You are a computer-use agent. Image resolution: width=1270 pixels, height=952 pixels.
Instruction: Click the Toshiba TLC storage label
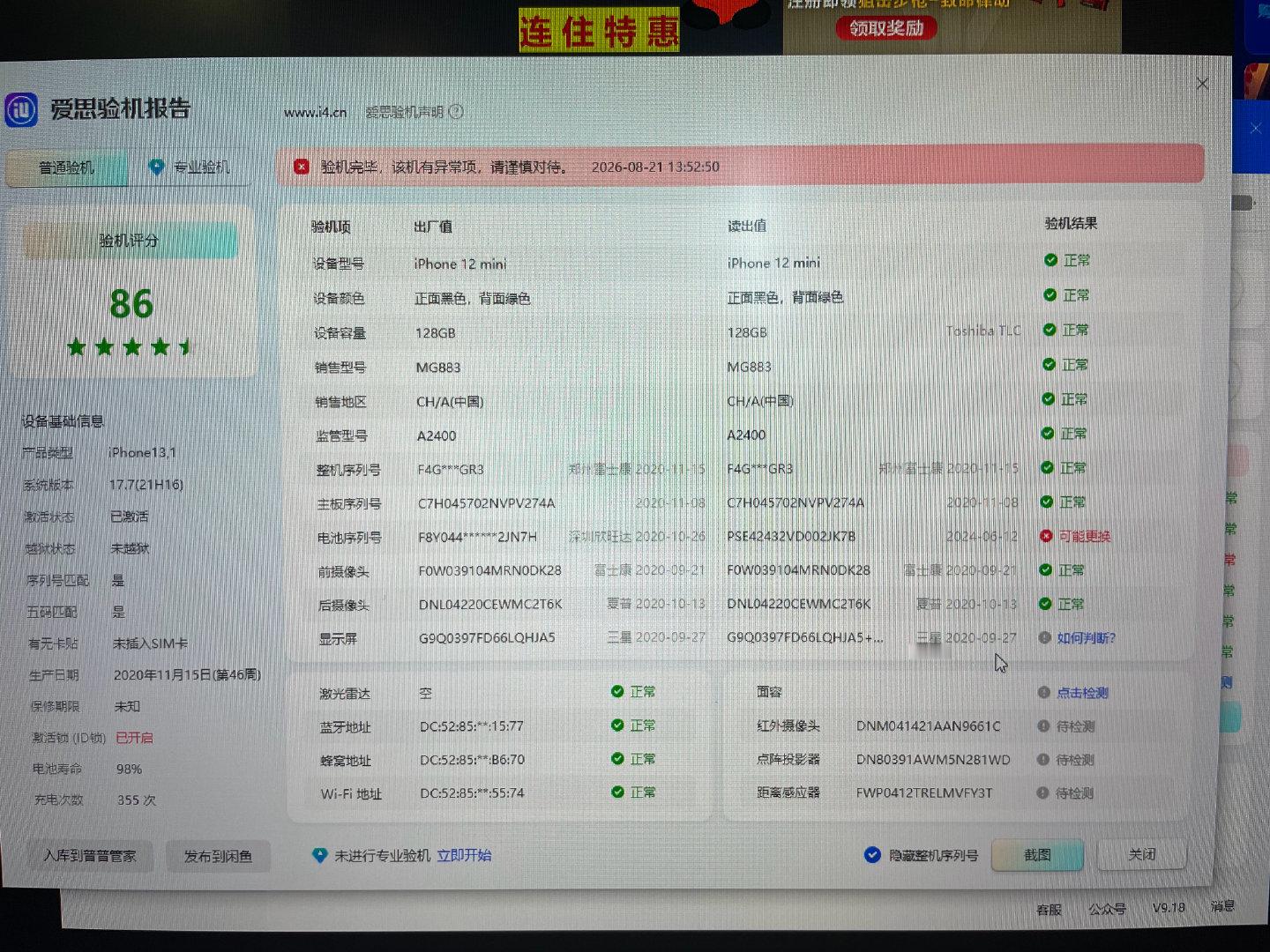pyautogui.click(x=983, y=331)
